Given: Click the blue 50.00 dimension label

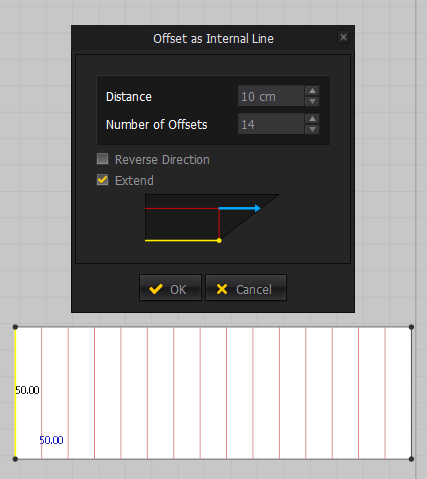Looking at the screenshot, I should tap(51, 440).
